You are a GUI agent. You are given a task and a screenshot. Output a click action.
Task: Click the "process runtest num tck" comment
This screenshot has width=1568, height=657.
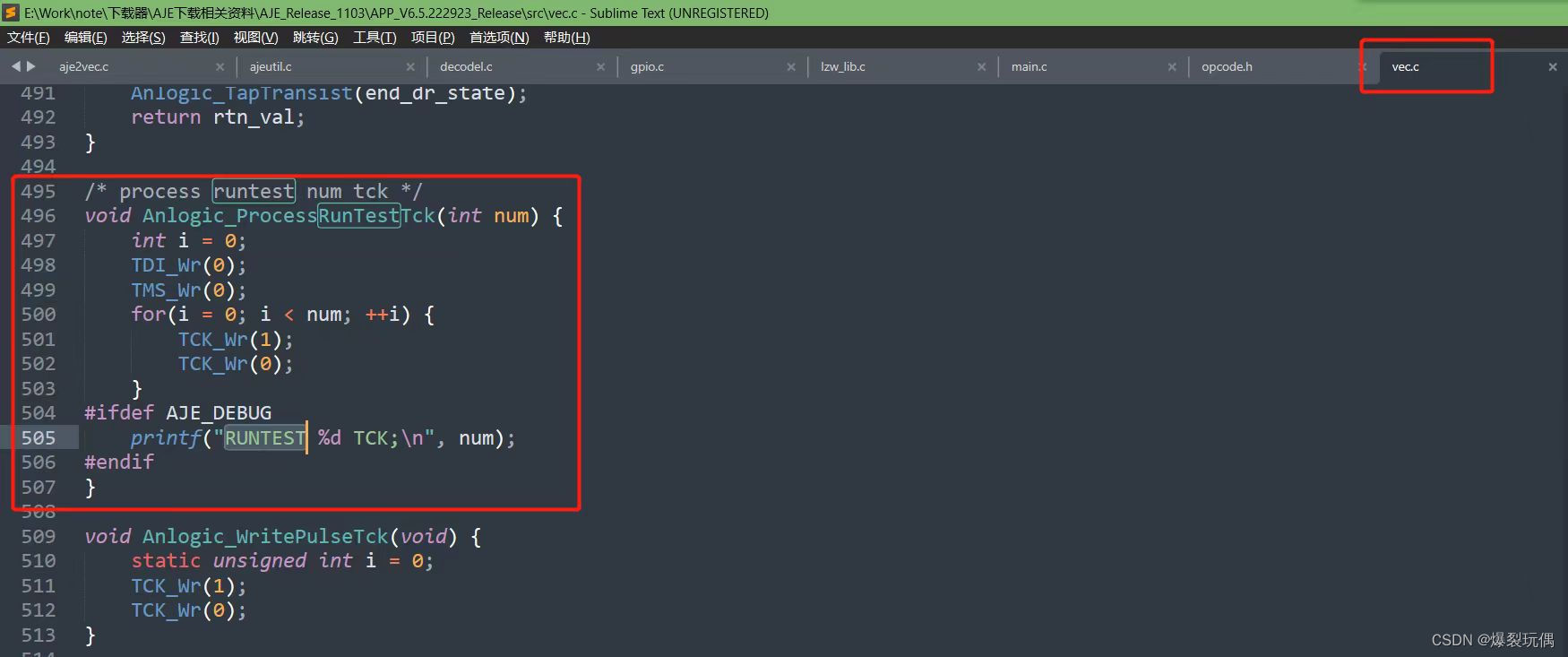click(253, 192)
